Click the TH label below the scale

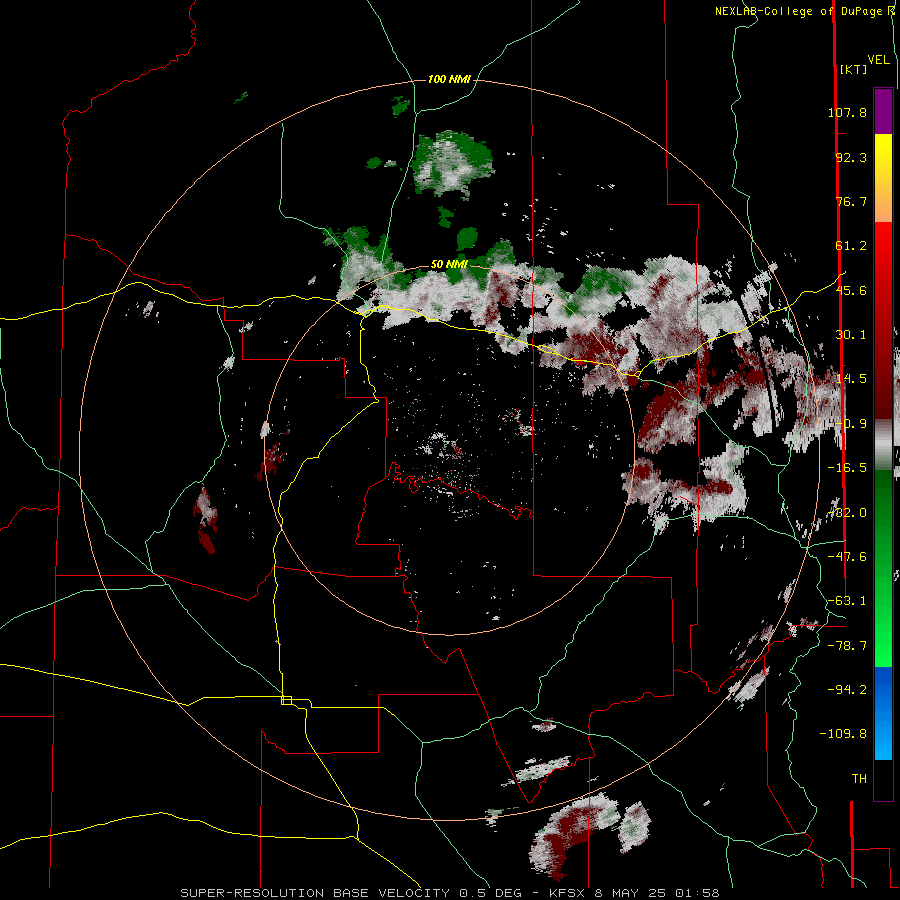(x=859, y=779)
